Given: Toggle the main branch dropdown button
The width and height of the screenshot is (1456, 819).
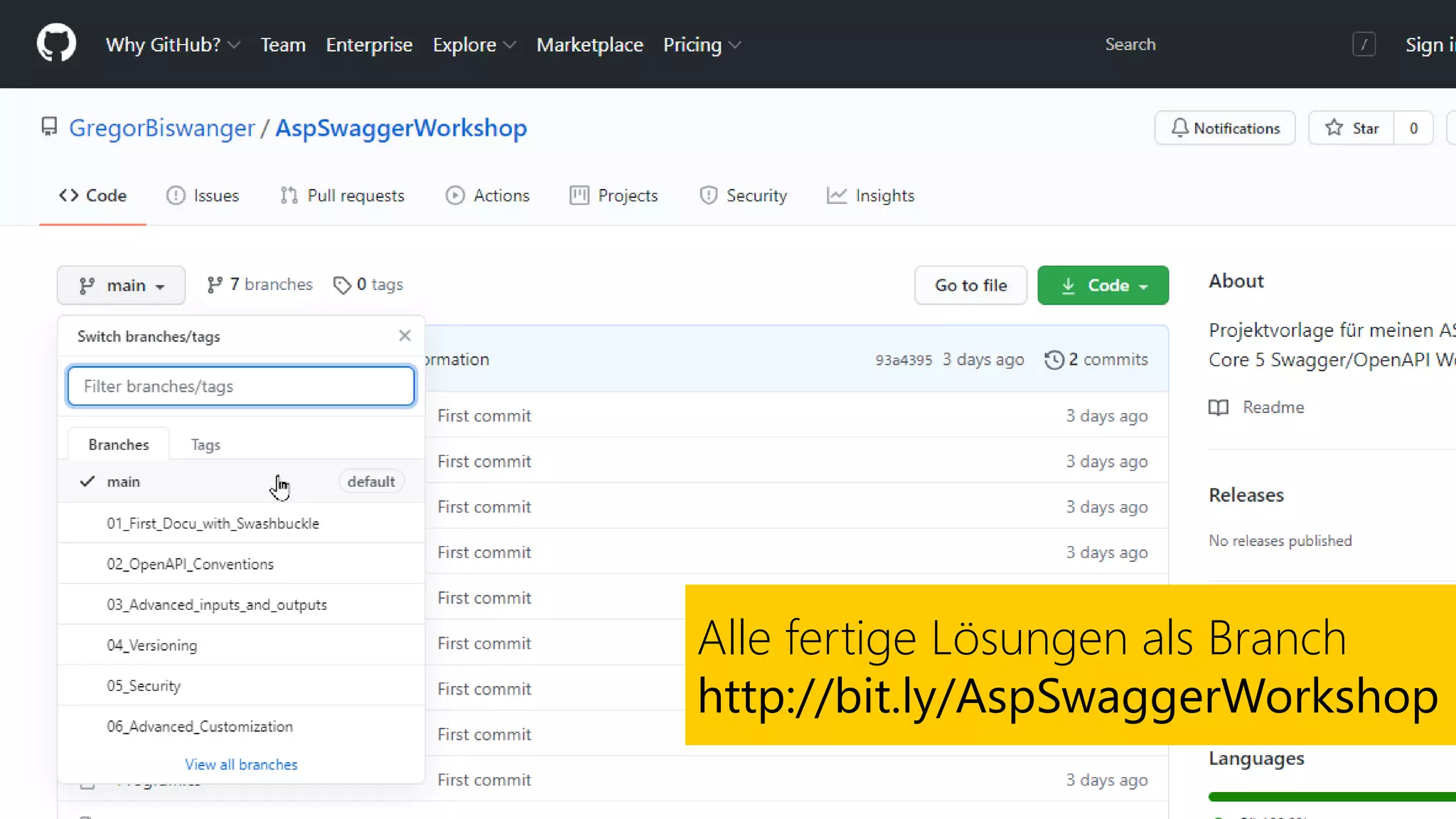Looking at the screenshot, I should pyautogui.click(x=121, y=285).
